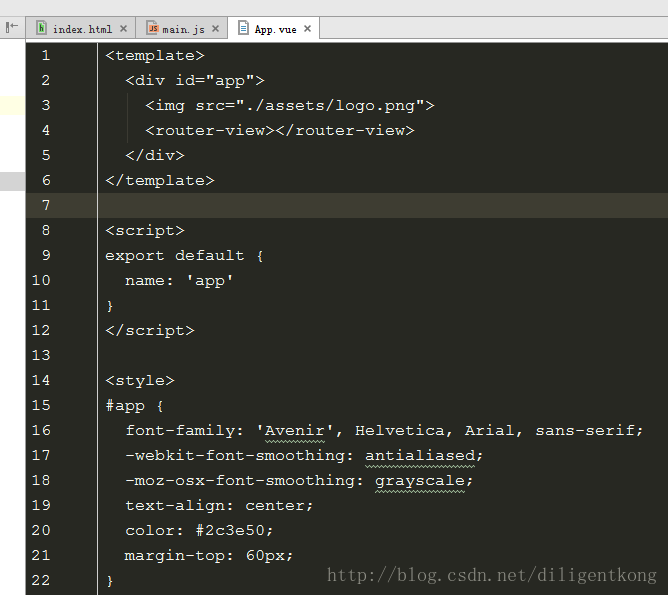Click the closing brace on line 11
Screen dimensions: 668x595
click(x=110, y=305)
